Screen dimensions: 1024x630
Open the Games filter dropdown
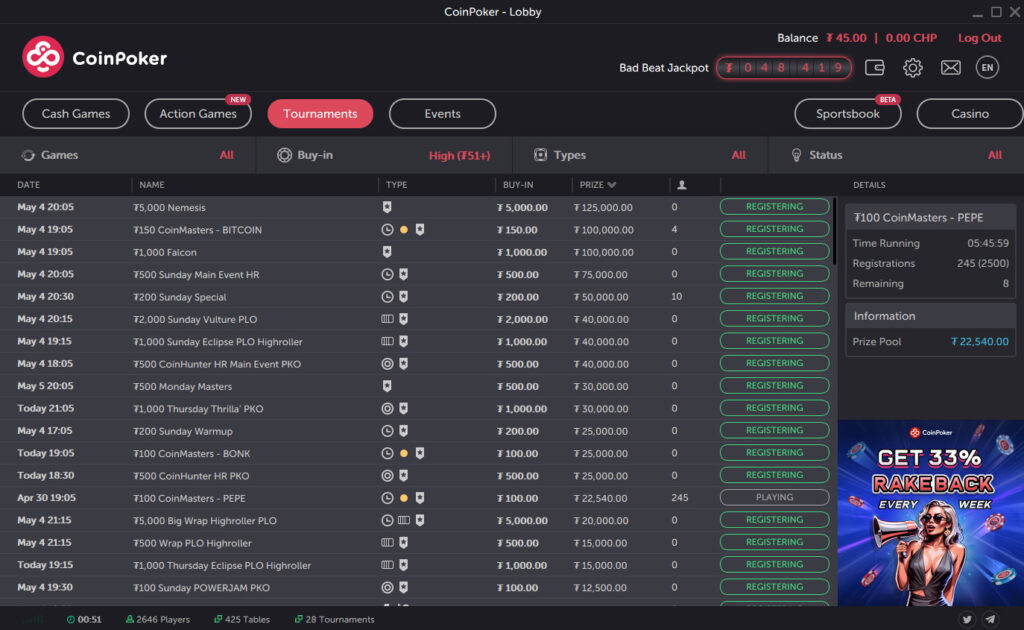tap(127, 155)
